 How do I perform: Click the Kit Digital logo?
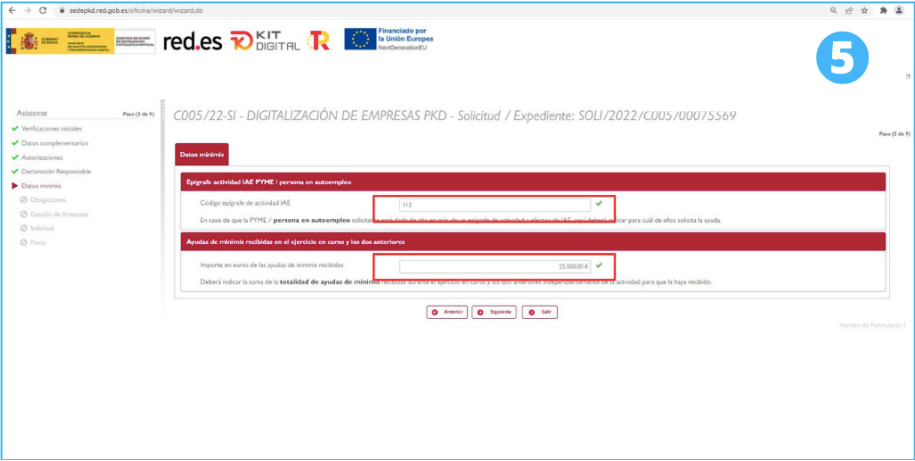click(265, 41)
